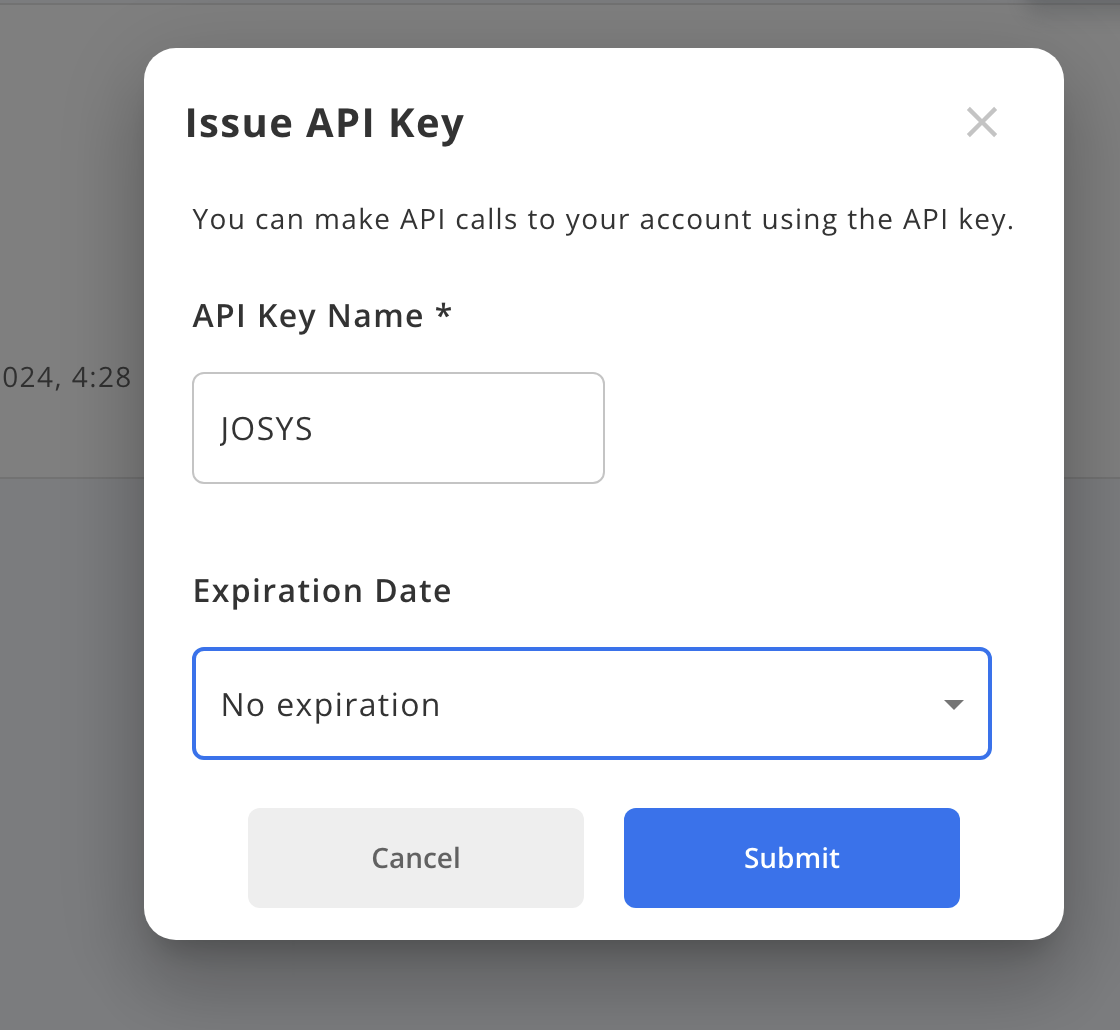Image resolution: width=1120 pixels, height=1030 pixels.
Task: Click the "Expiration Date" label
Action: (322, 591)
